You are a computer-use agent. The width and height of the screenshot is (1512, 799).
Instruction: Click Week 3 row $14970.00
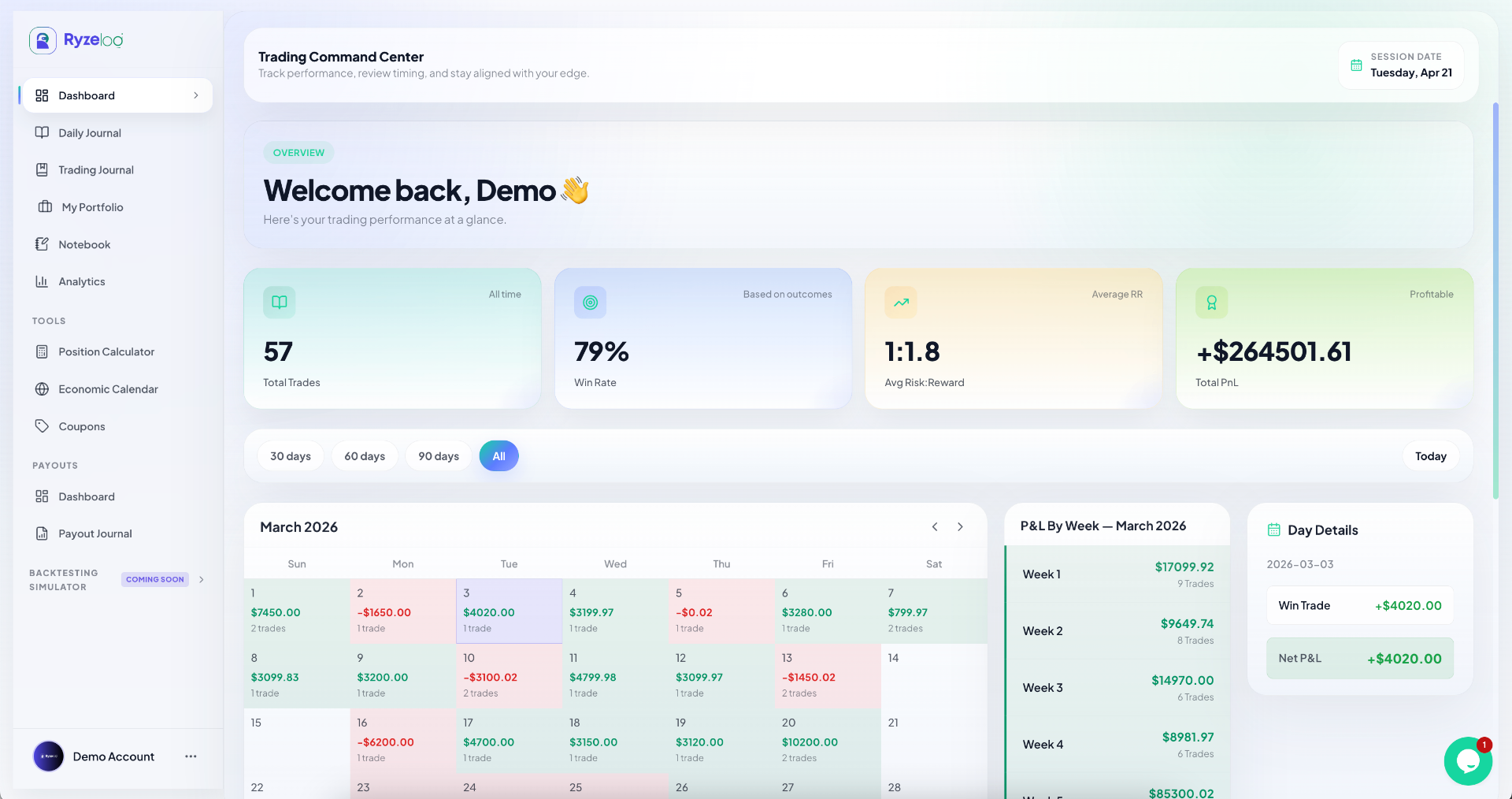[x=1118, y=687]
